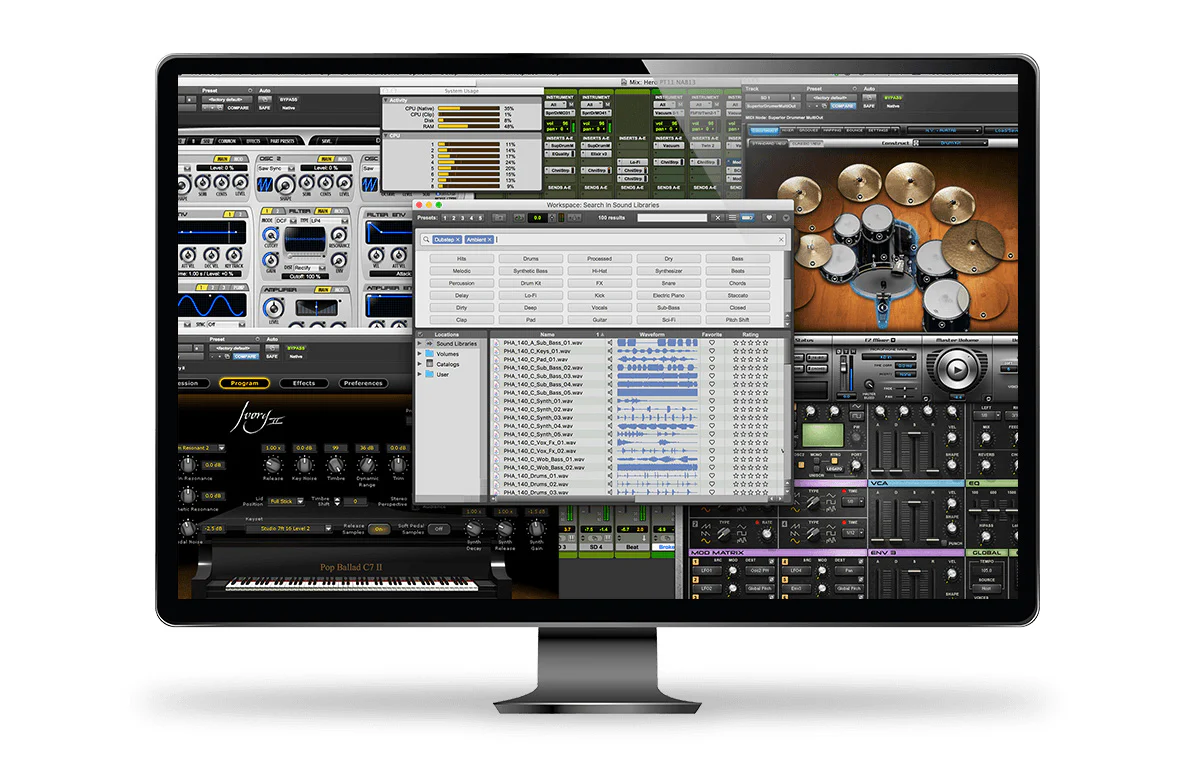This screenshot has width=1196, height=759.
Task: Toggle the Locations checkbox in Workspace header
Action: point(420,334)
